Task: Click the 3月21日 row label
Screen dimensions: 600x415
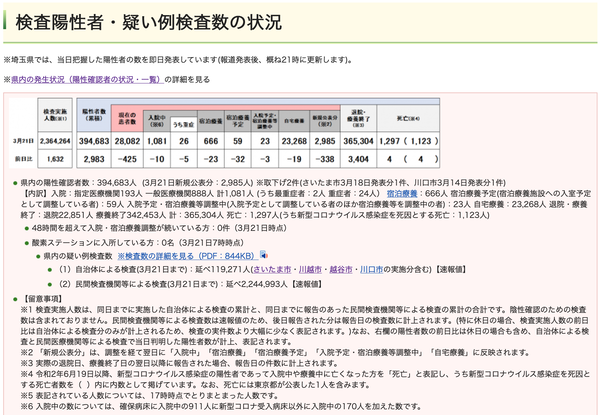Action: 23,141
